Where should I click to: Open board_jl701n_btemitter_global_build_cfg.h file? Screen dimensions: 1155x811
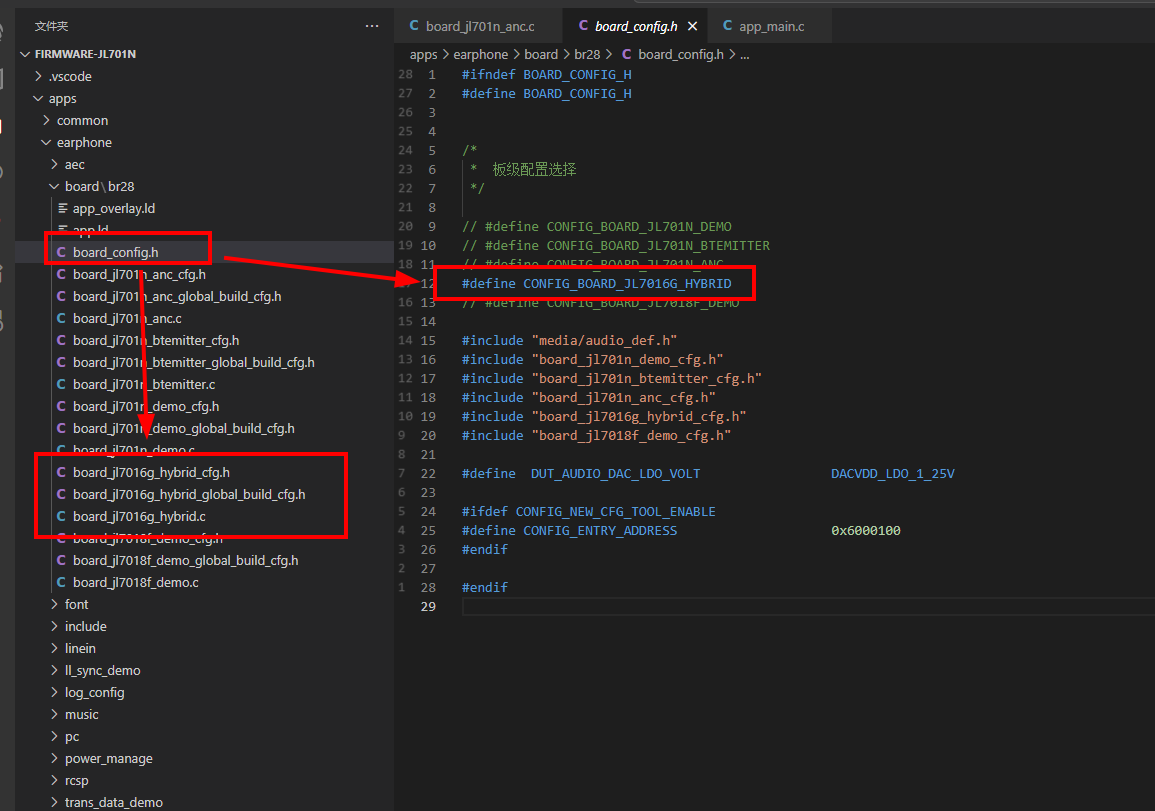[x=194, y=362]
